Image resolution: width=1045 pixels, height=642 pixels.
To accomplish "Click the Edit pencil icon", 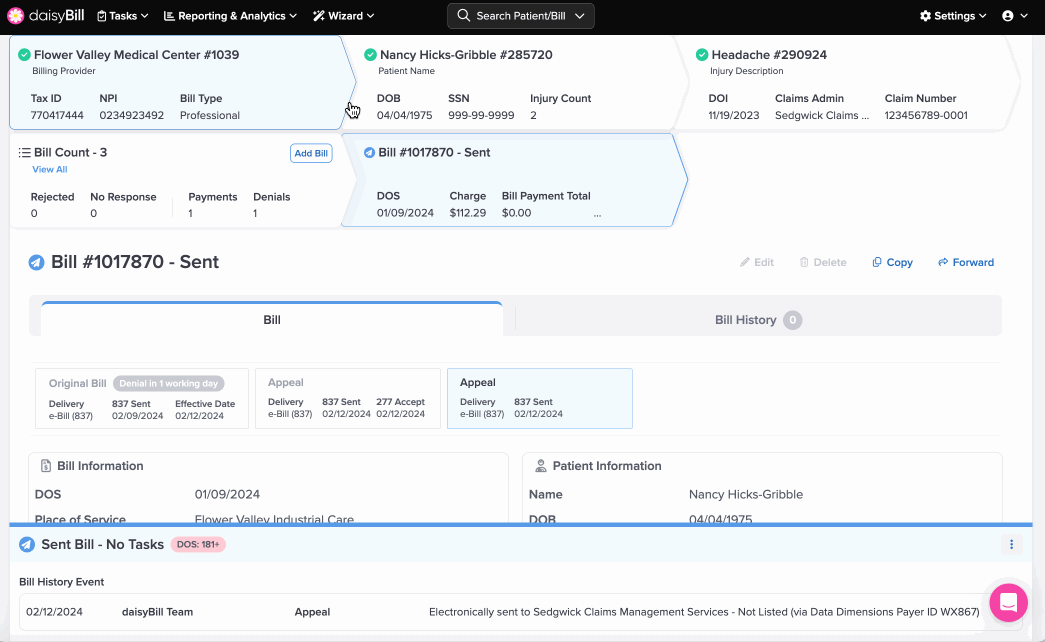I will click(x=745, y=263).
